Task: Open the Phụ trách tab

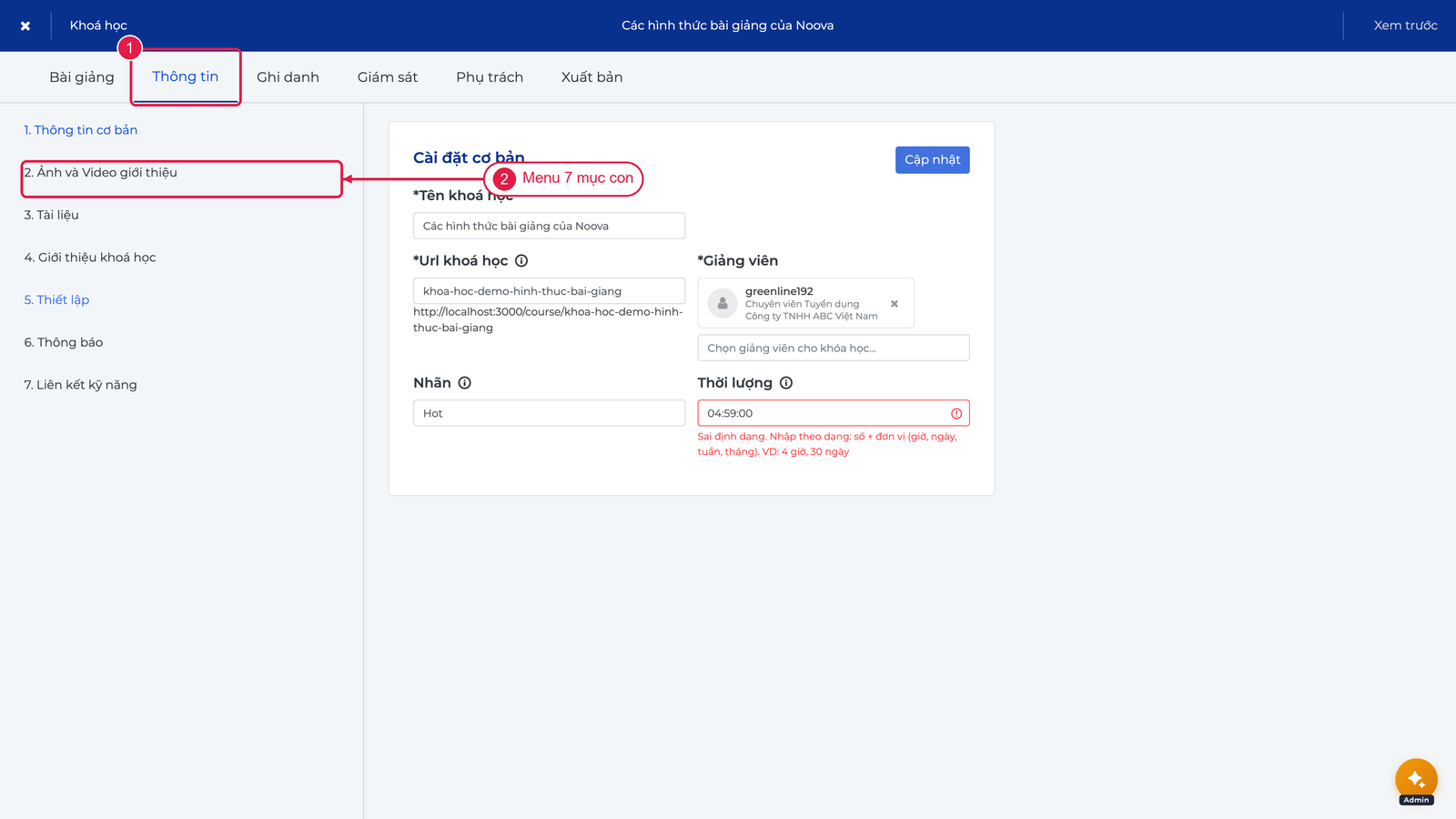Action: (490, 77)
